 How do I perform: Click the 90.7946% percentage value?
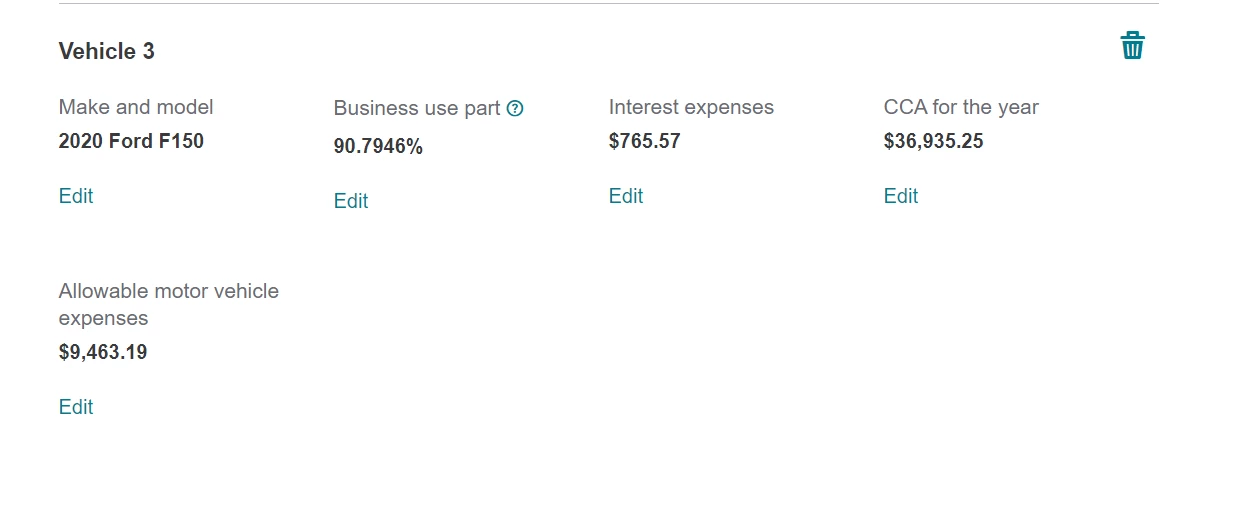point(378,147)
